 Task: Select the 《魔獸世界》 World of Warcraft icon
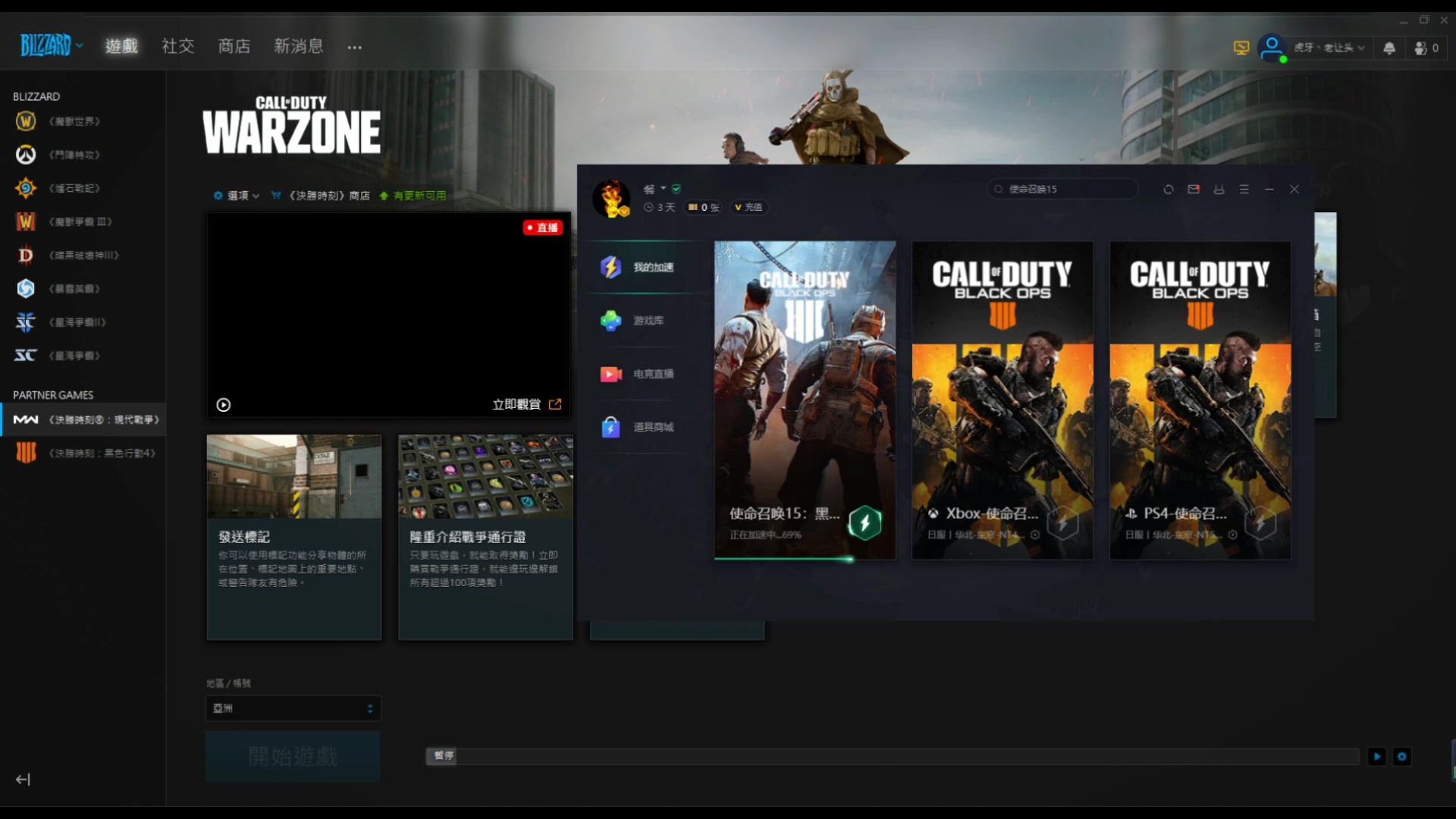pos(26,121)
